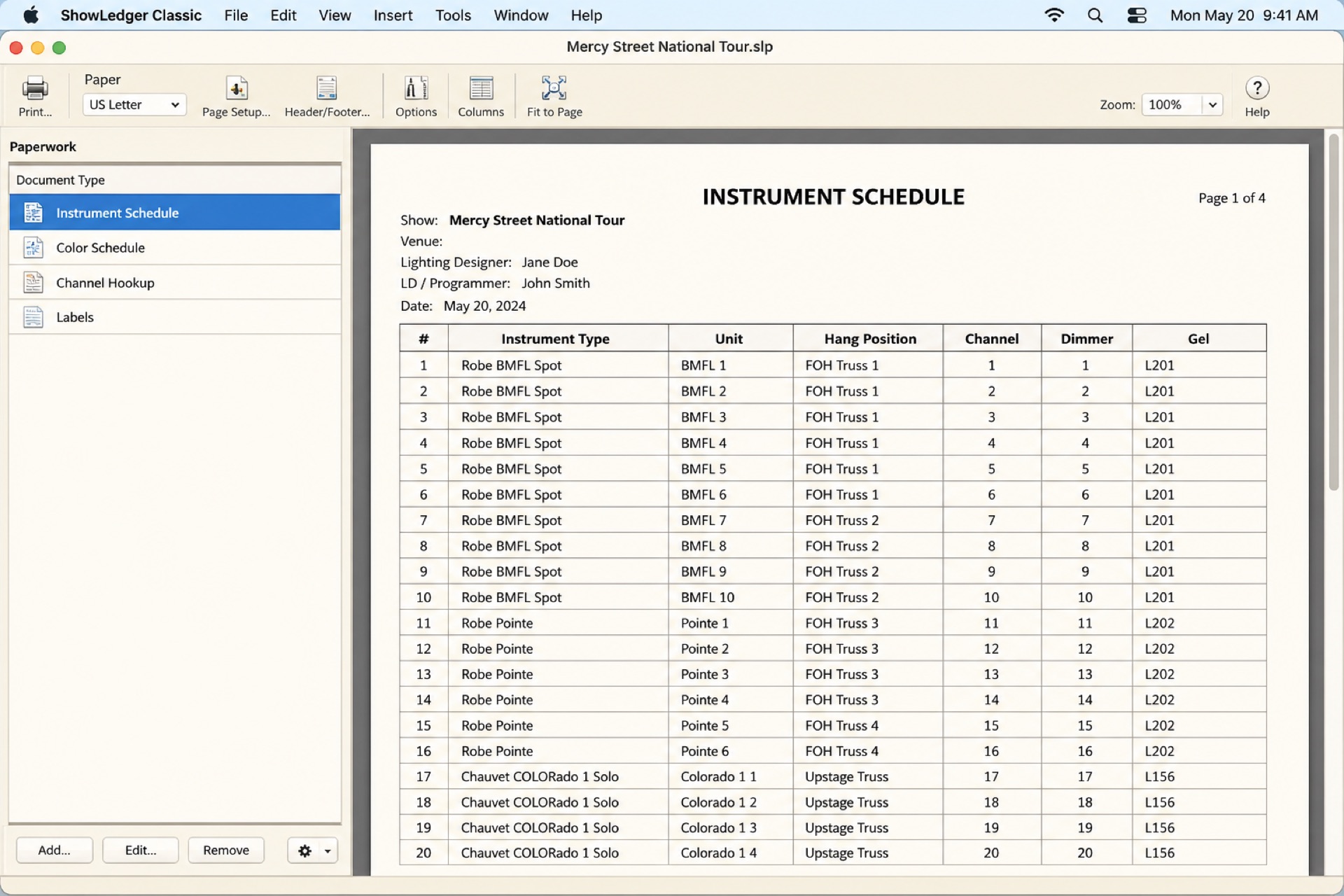Click the Labels document icon
This screenshot has width=1344, height=896.
point(33,317)
